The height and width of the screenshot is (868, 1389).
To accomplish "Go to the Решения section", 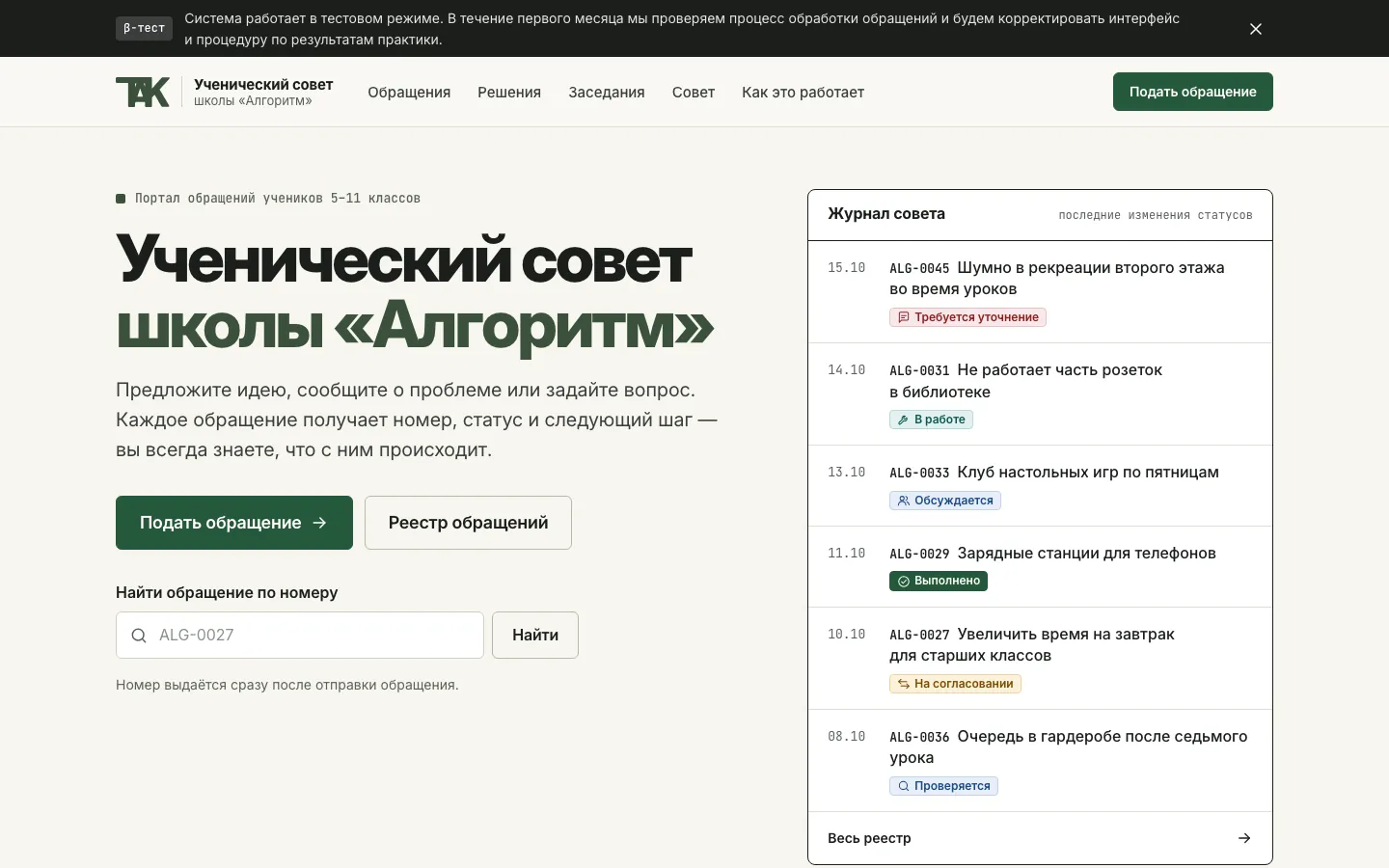I will click(509, 93).
